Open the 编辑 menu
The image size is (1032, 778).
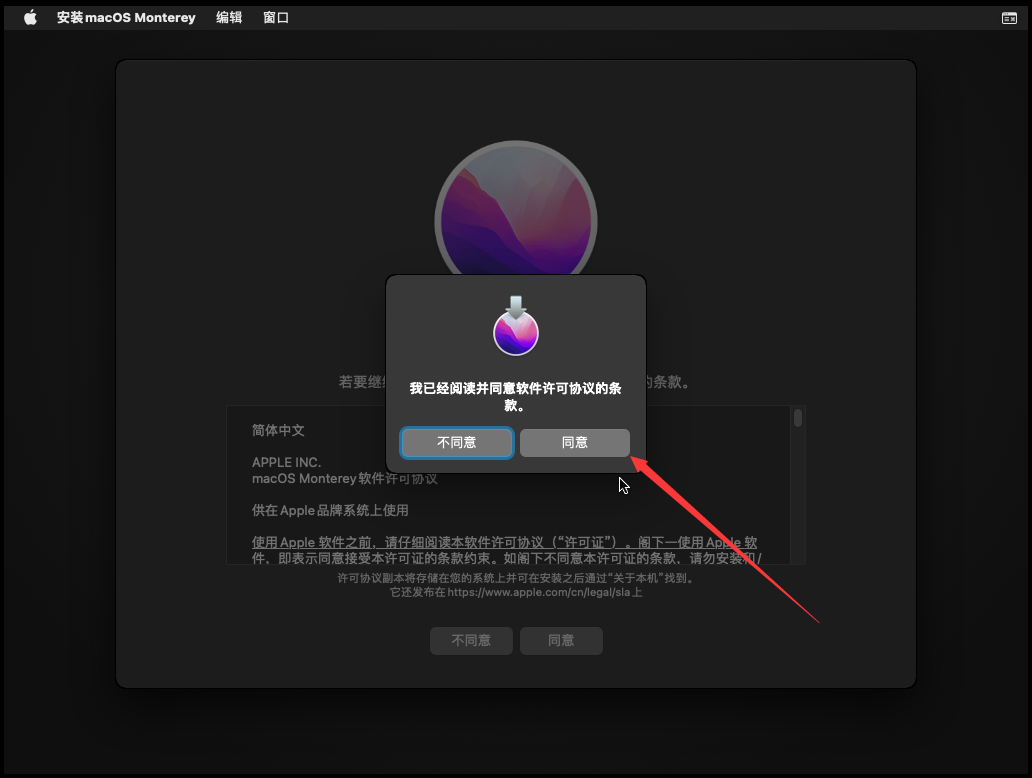tap(229, 18)
